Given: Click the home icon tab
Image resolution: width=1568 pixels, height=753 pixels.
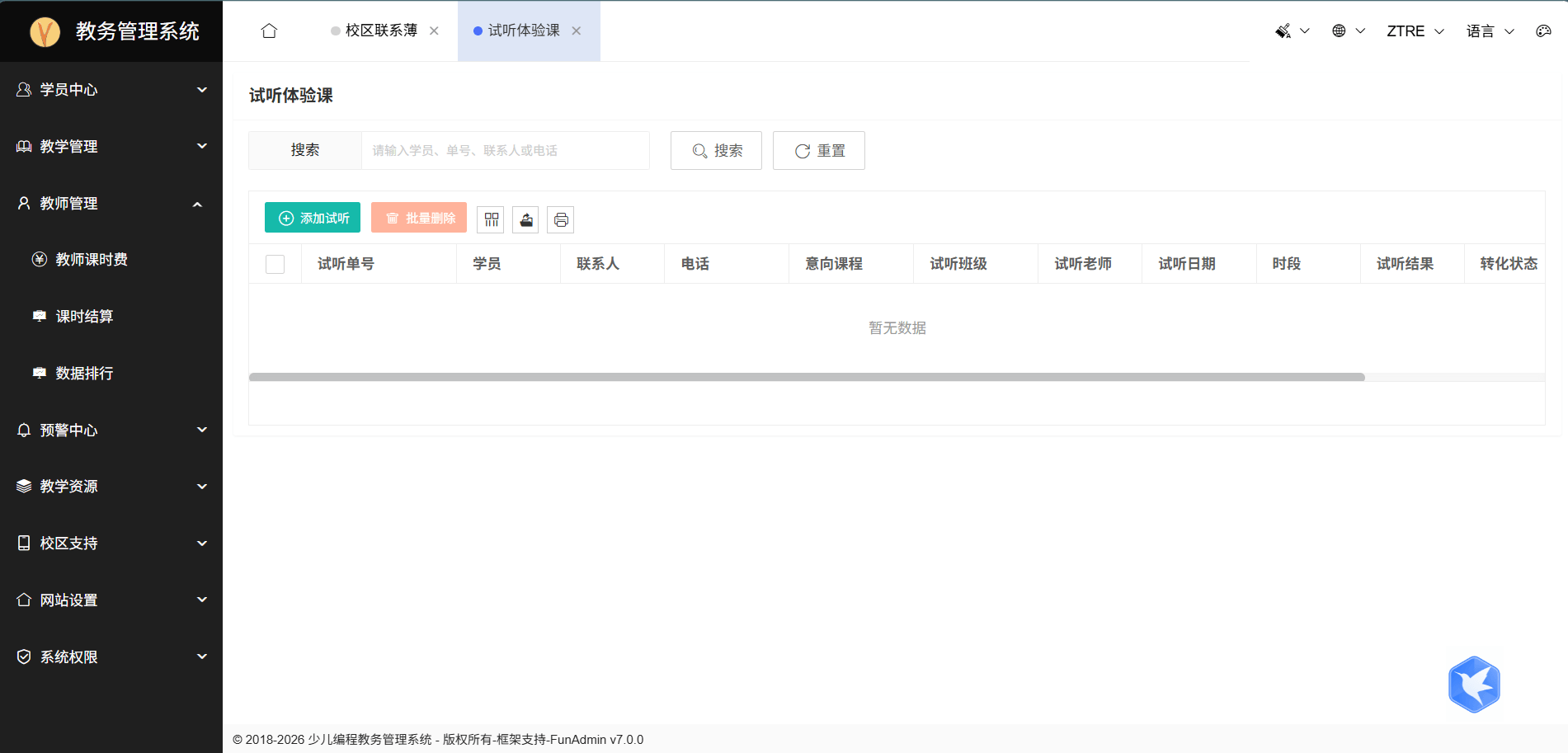Looking at the screenshot, I should pyautogui.click(x=269, y=31).
